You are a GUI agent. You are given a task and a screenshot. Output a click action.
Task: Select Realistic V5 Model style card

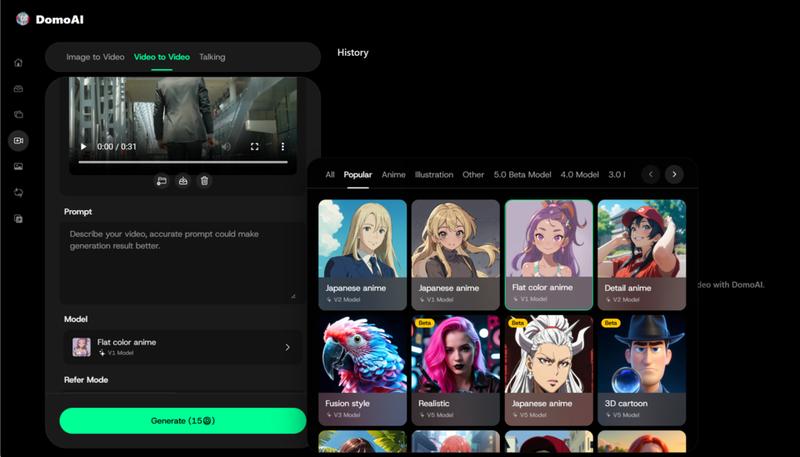click(456, 370)
